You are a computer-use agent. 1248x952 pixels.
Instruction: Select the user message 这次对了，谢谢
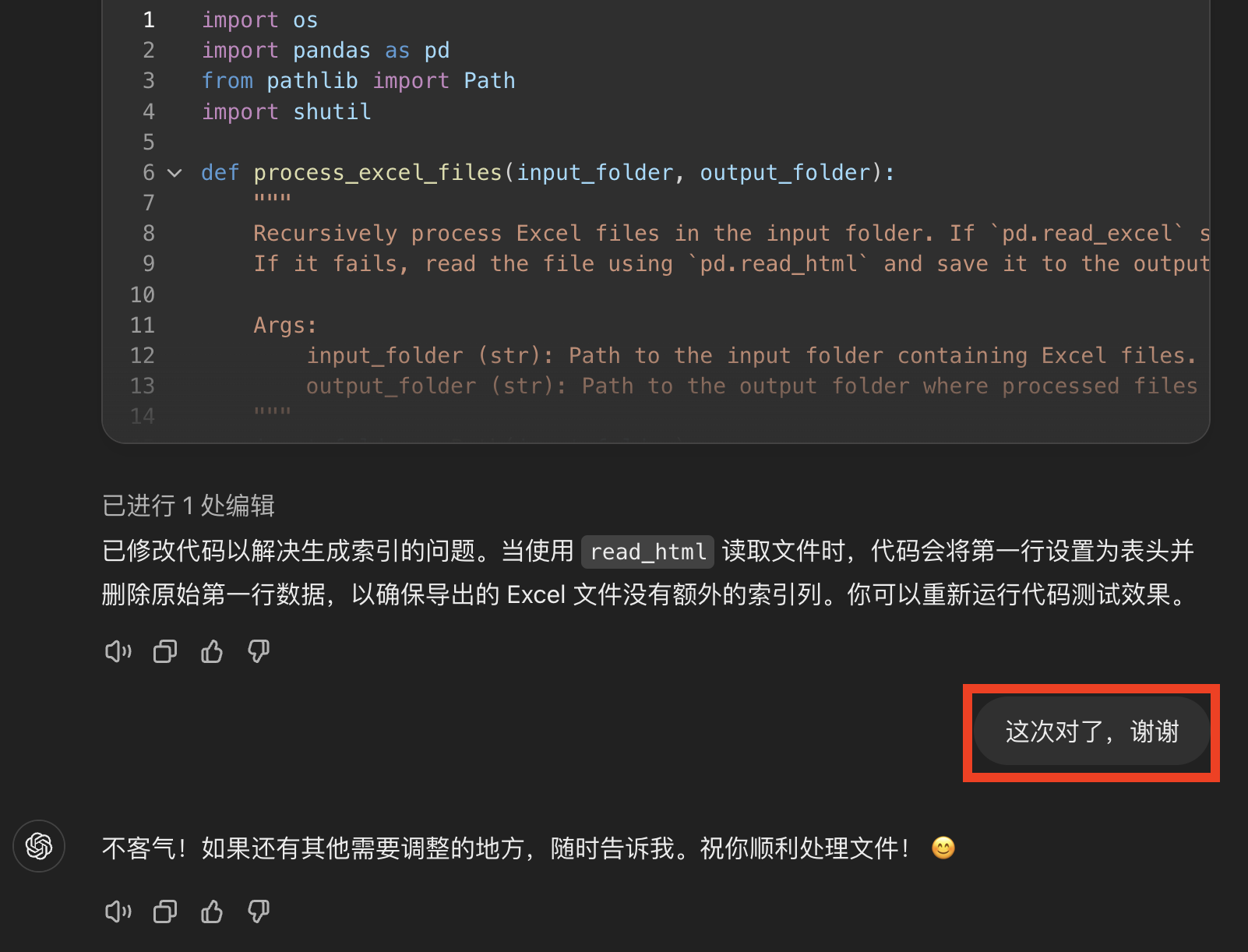tap(1091, 732)
